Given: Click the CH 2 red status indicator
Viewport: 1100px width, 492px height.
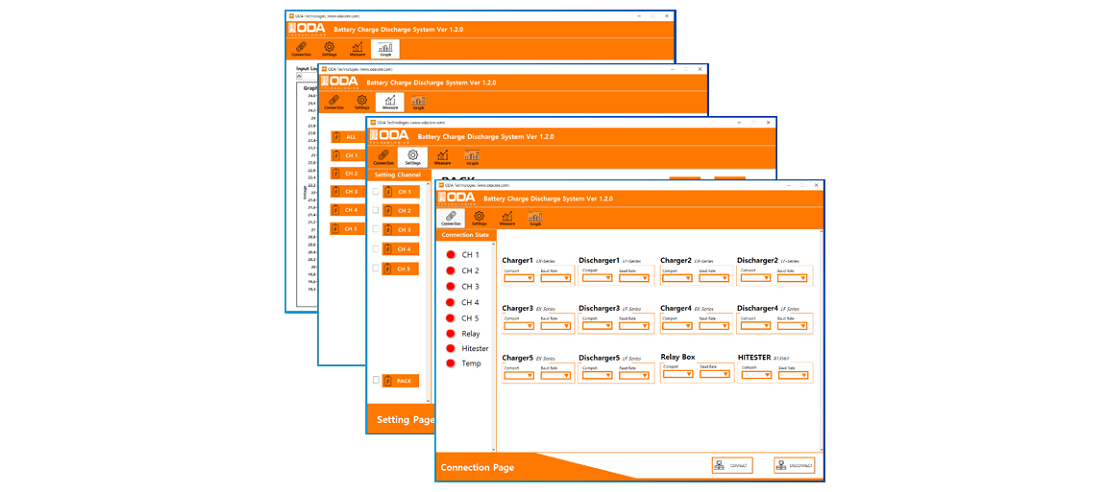Looking at the screenshot, I should coord(451,271).
